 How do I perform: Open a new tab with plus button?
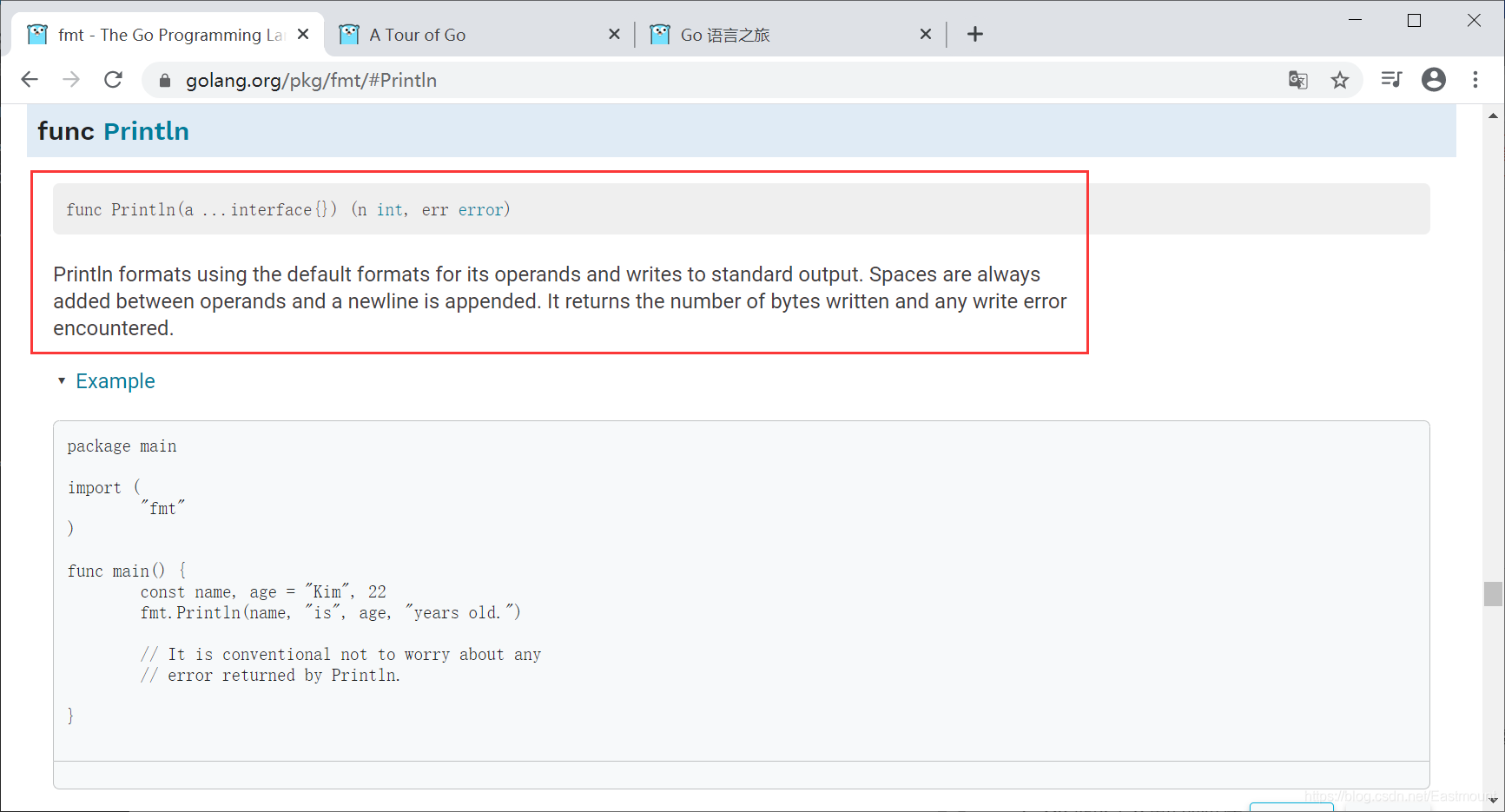click(975, 34)
